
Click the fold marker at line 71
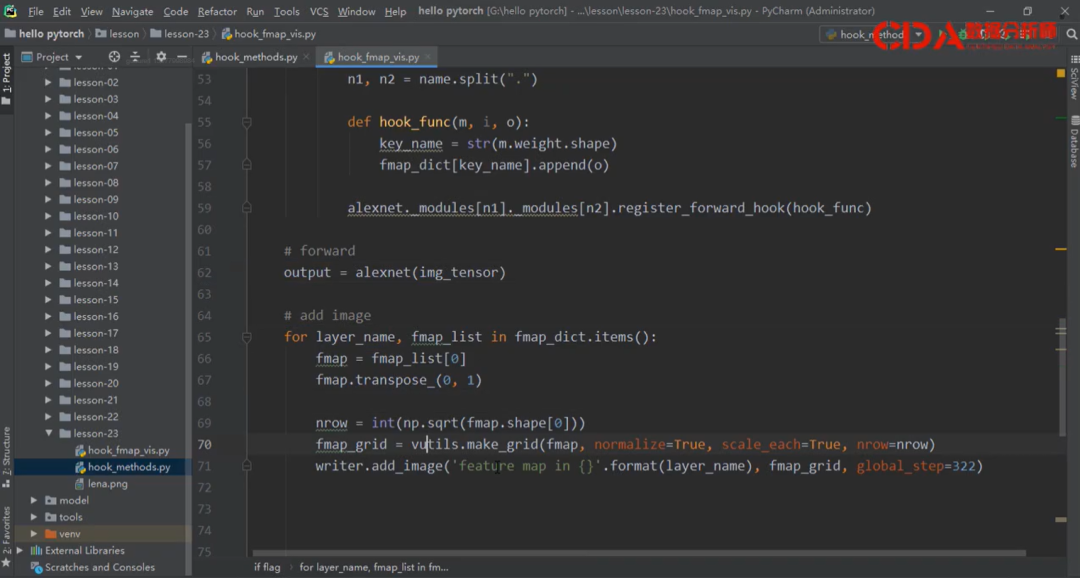(x=247, y=466)
